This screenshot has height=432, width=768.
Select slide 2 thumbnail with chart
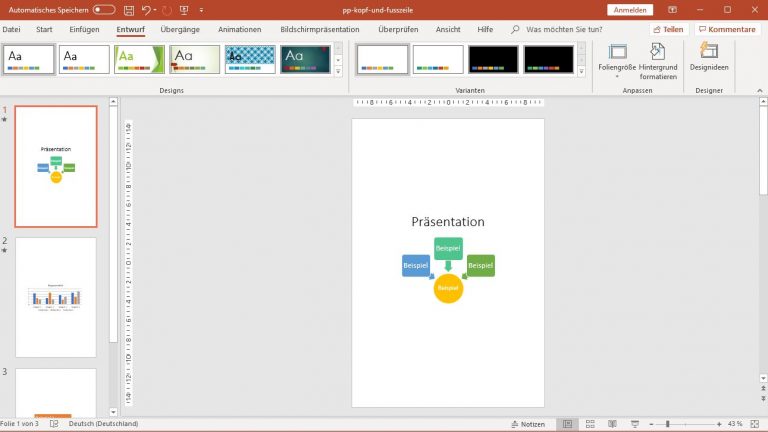(x=56, y=297)
